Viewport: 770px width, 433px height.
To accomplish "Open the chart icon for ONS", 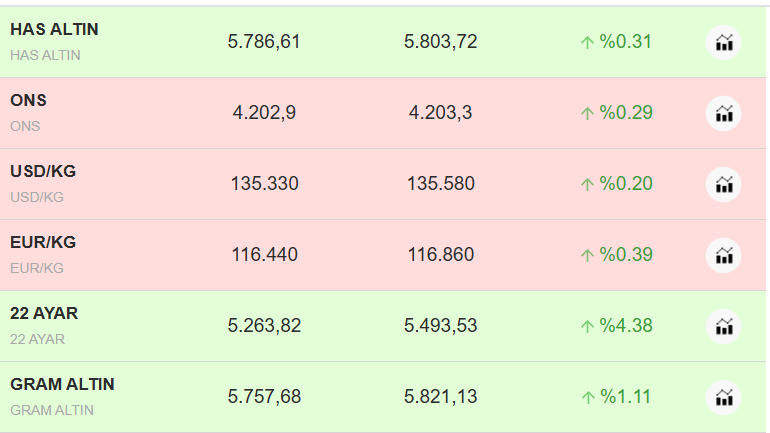I will coord(724,113).
